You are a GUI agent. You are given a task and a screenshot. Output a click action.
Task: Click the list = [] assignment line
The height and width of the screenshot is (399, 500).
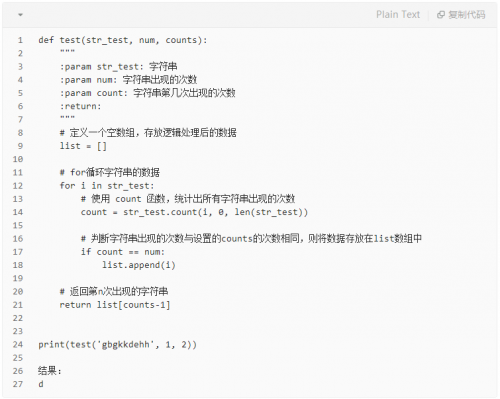(83, 146)
